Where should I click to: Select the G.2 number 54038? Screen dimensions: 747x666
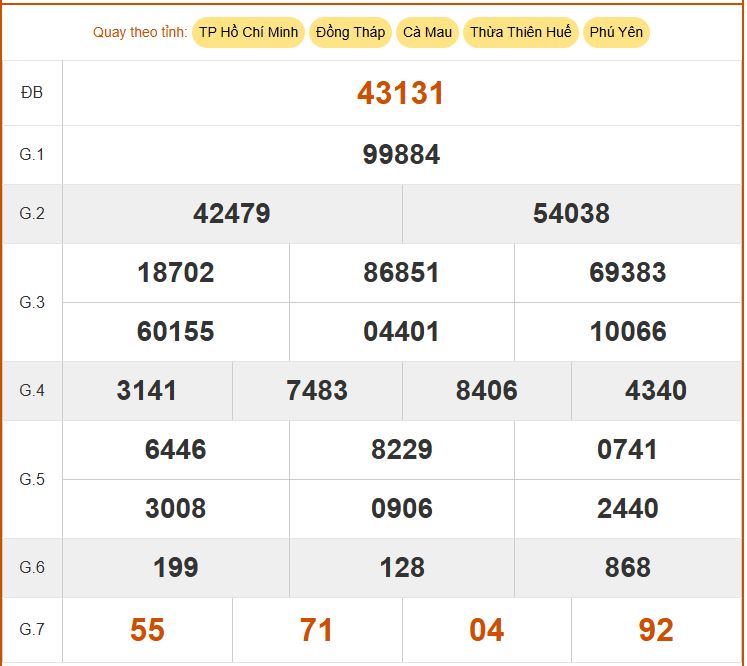coord(571,214)
